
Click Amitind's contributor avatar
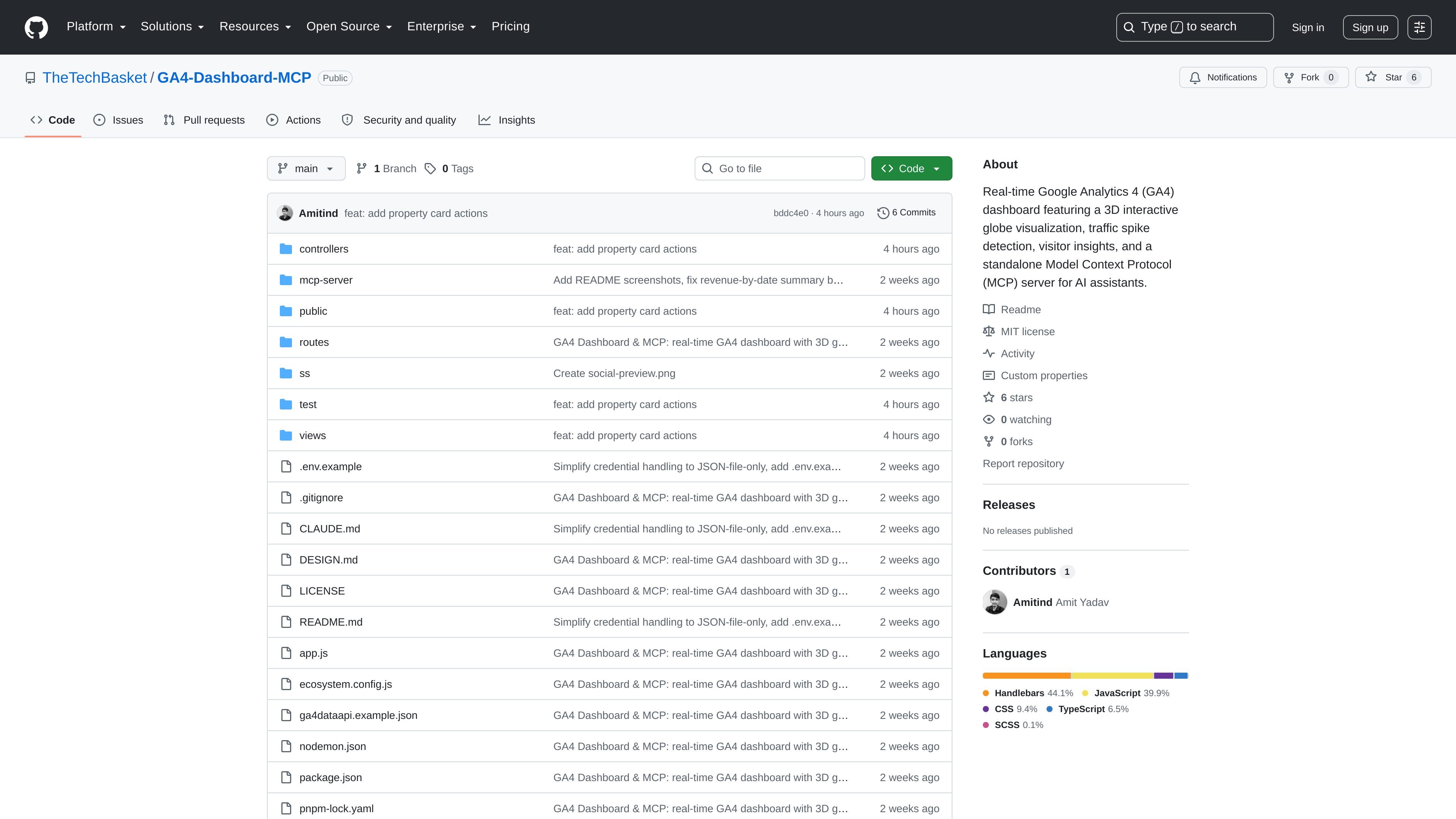tap(995, 602)
